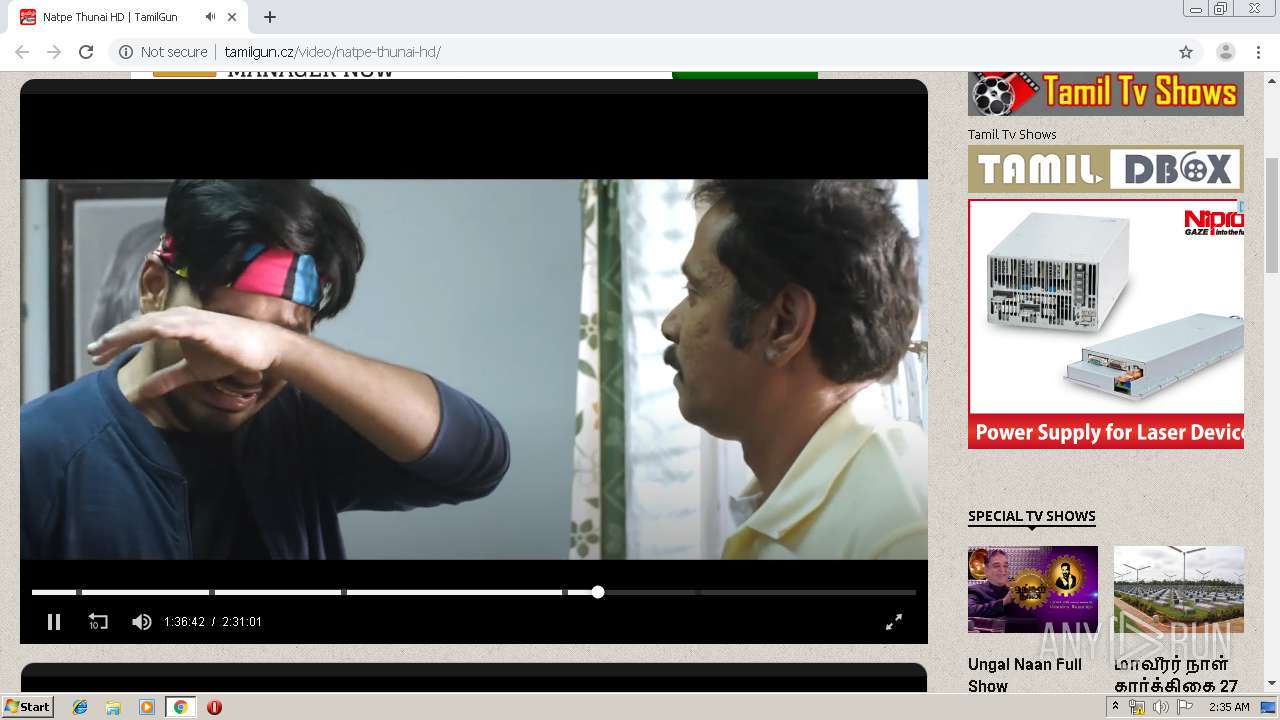
Task: Bookmark this page with the star icon
Action: [x=1186, y=52]
